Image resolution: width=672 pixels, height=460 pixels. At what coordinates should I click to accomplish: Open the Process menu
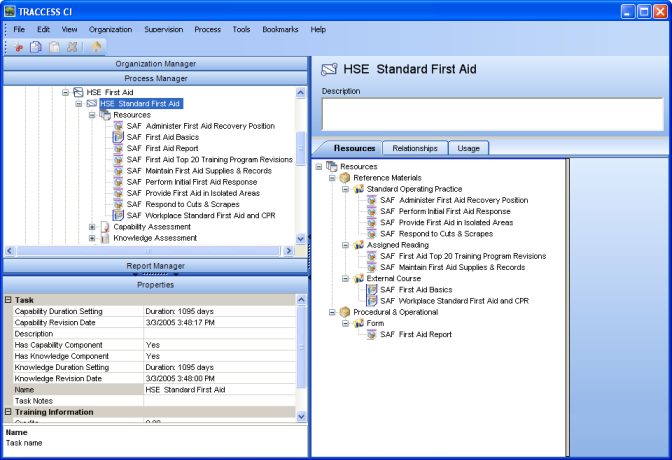pos(207,30)
